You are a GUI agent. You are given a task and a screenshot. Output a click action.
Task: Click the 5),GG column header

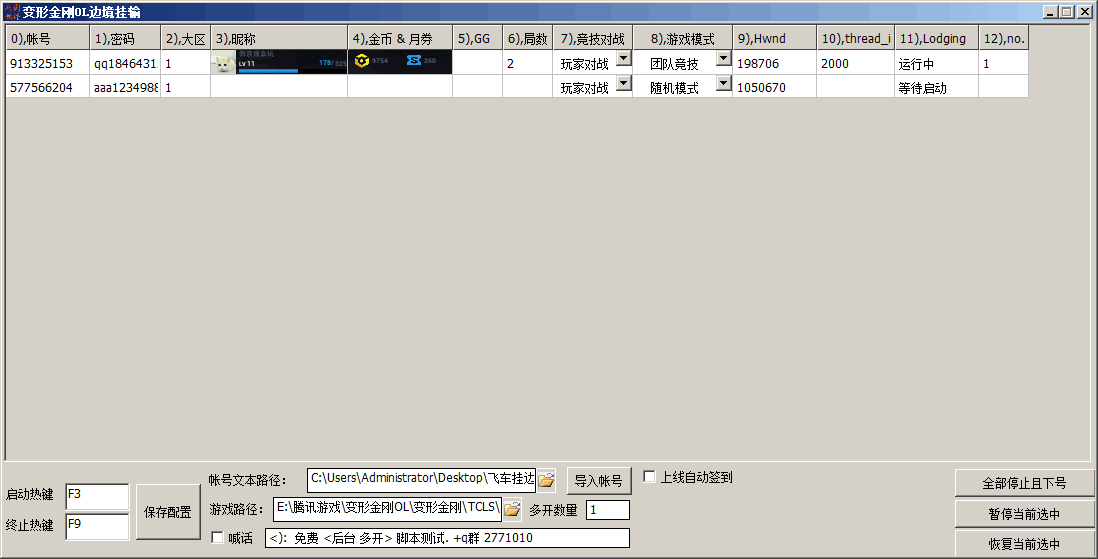(x=478, y=39)
